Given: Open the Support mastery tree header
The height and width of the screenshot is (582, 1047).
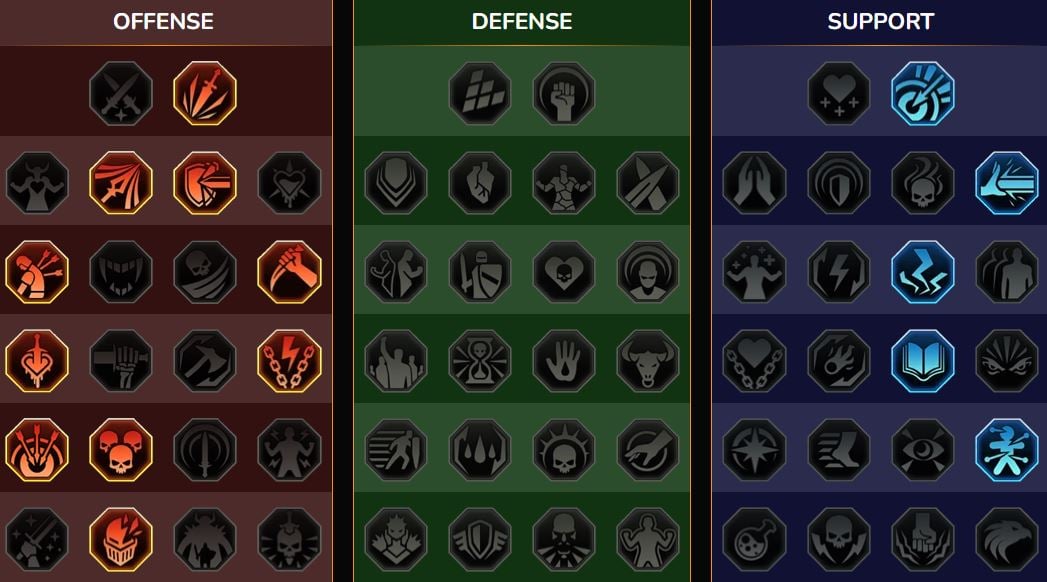Looking at the screenshot, I should click(x=880, y=21).
